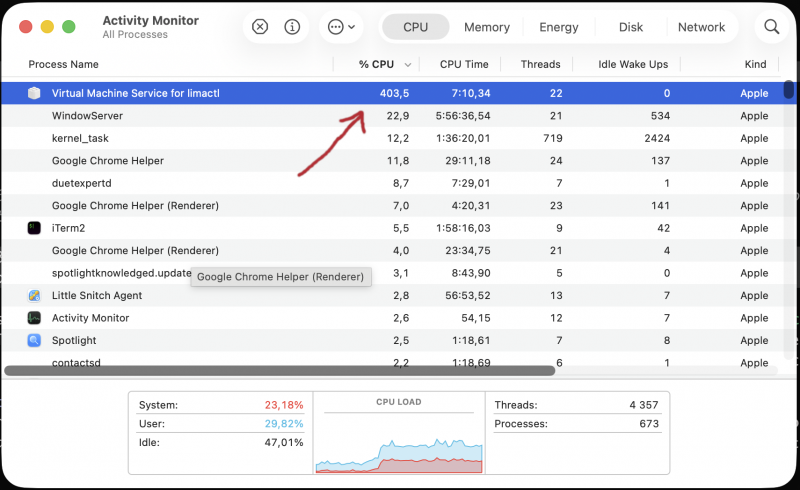800x490 pixels.
Task: Click the Activity Monitor window title
Action: 151,20
